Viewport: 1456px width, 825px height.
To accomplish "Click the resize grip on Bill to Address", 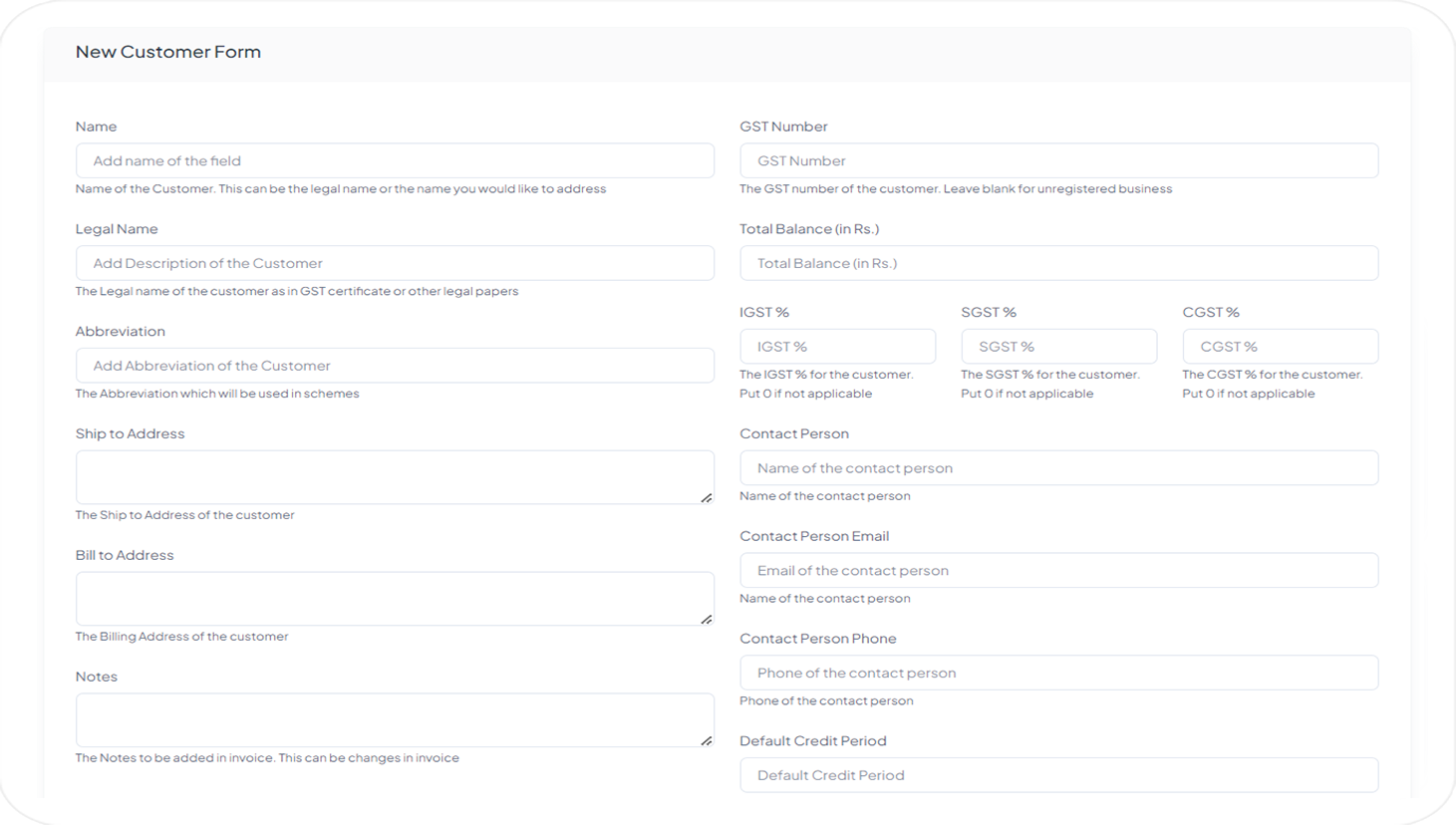I will coord(706,619).
